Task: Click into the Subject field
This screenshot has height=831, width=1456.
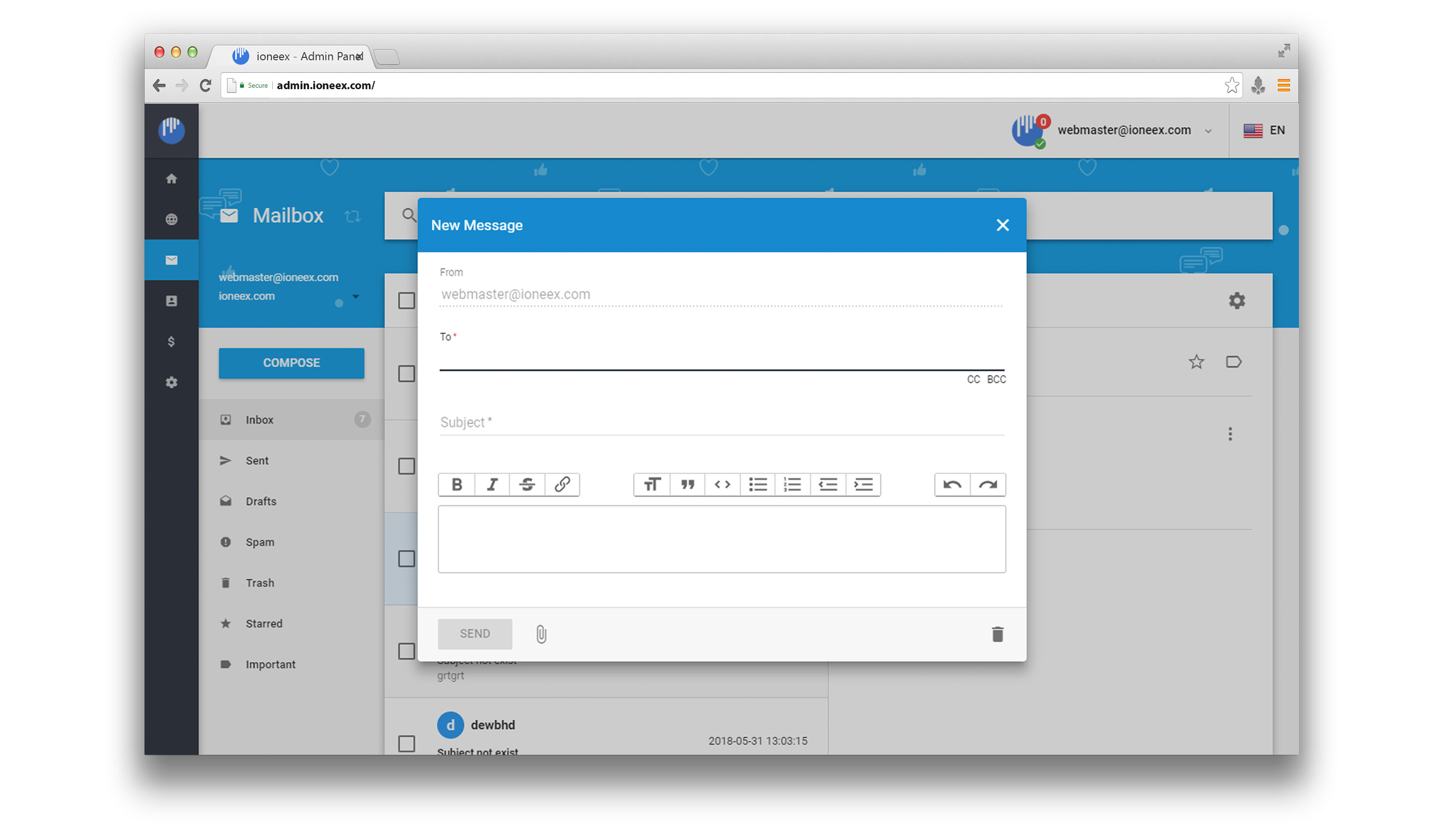Action: [721, 422]
